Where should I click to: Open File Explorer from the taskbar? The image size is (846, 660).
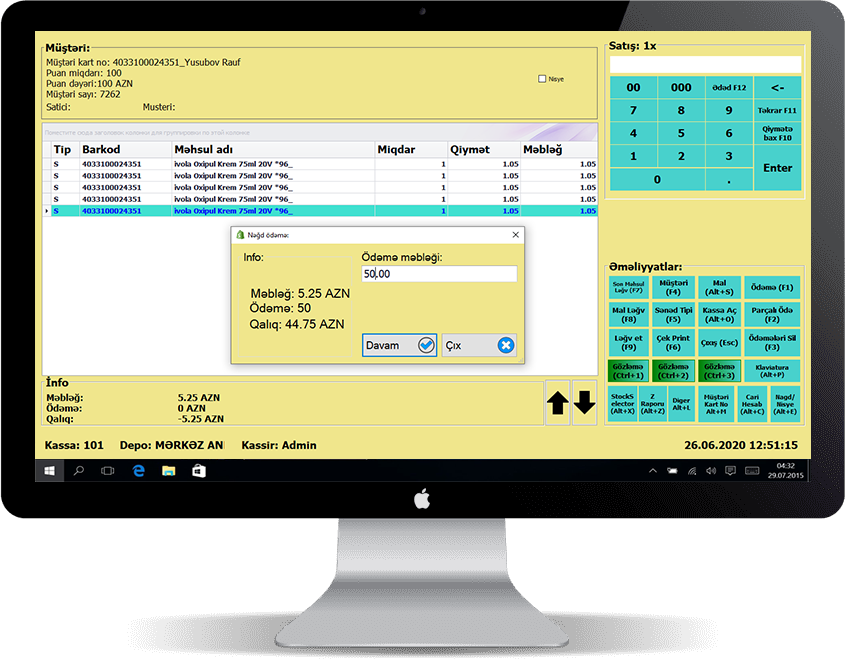point(169,471)
